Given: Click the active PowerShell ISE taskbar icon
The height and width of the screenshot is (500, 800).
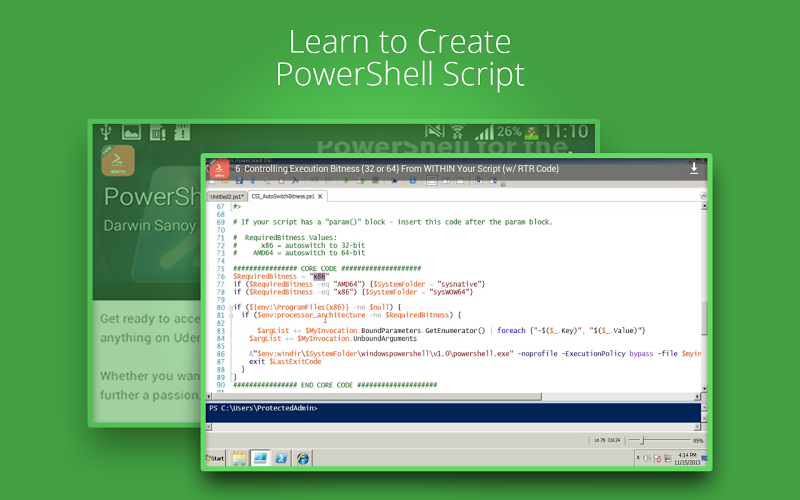Looking at the screenshot, I should tap(260, 458).
